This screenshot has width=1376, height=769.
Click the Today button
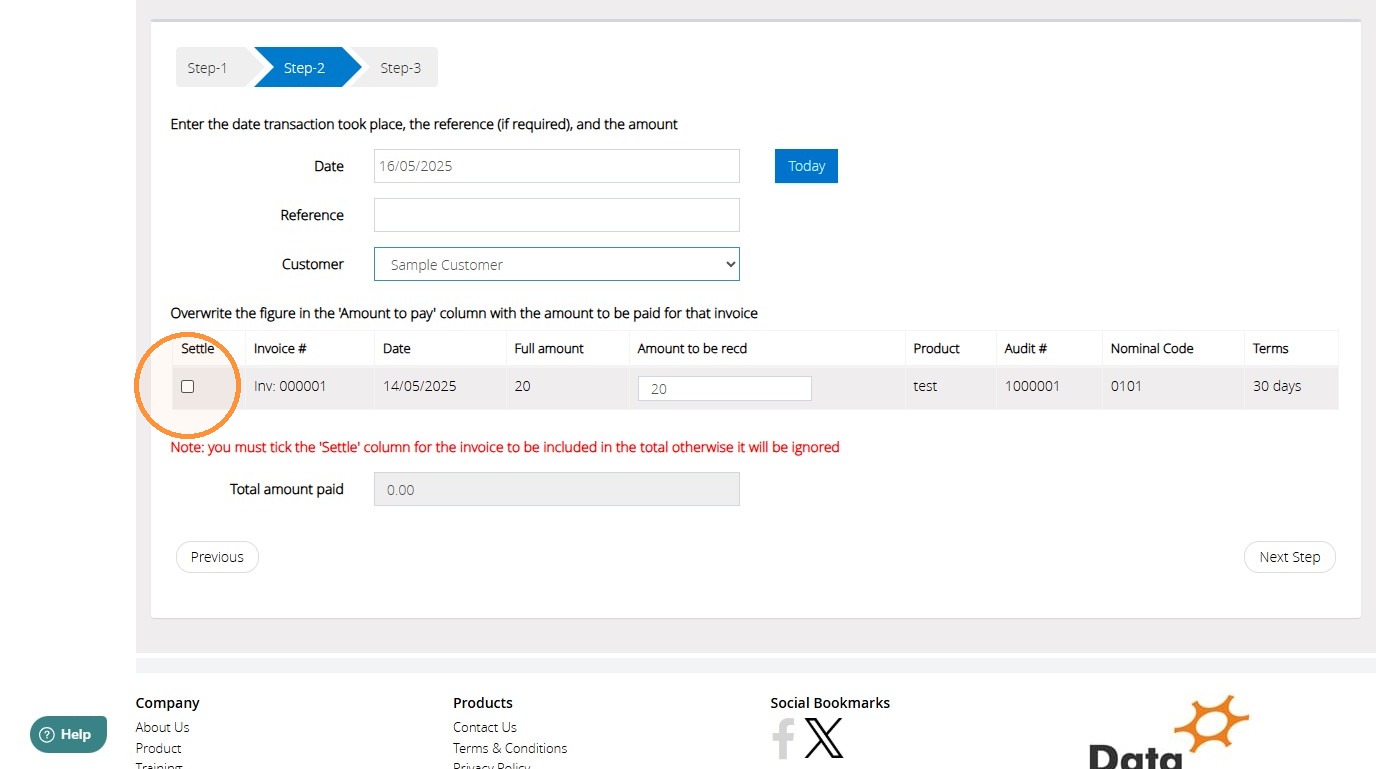coord(806,166)
